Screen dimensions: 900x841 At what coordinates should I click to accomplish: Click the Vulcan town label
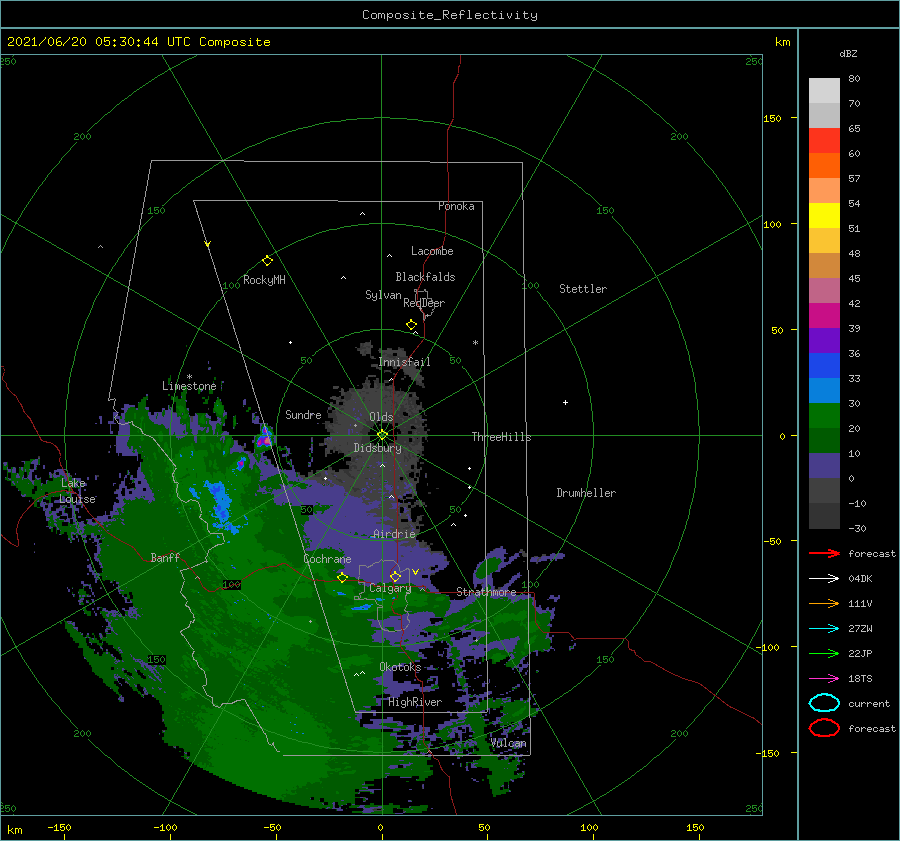coord(509,743)
